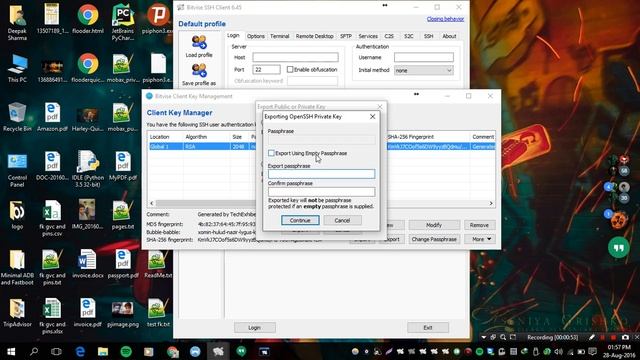
Task: Select the fk gvc and pins.xlsx file
Action: 52,316
